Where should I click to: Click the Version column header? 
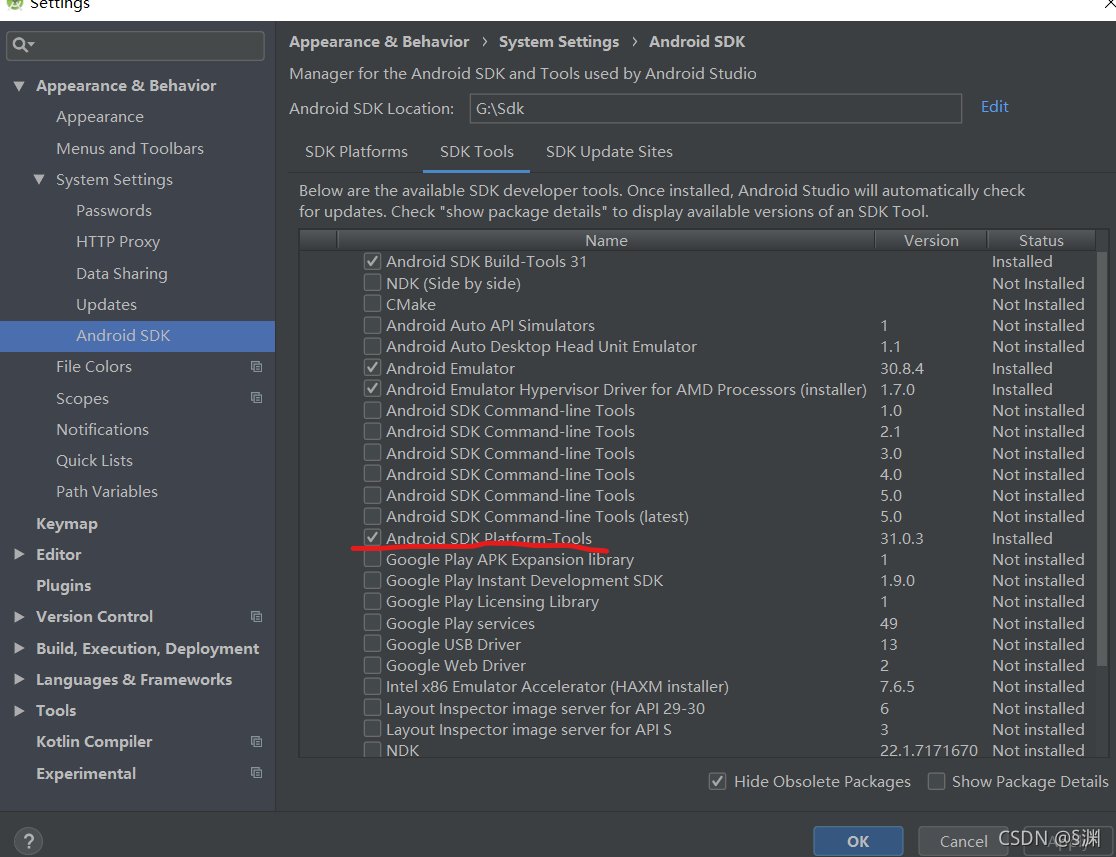pyautogui.click(x=930, y=241)
